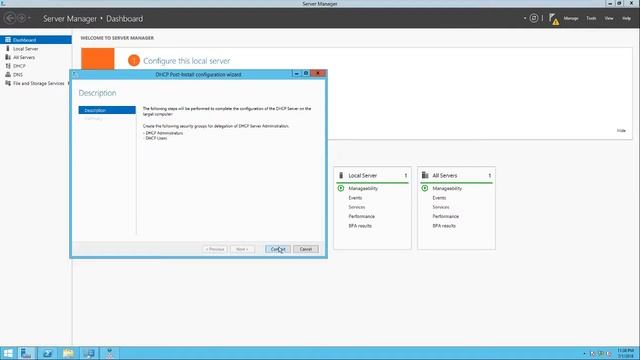
Task: Click the orange number one step icon
Action: tap(133, 60)
